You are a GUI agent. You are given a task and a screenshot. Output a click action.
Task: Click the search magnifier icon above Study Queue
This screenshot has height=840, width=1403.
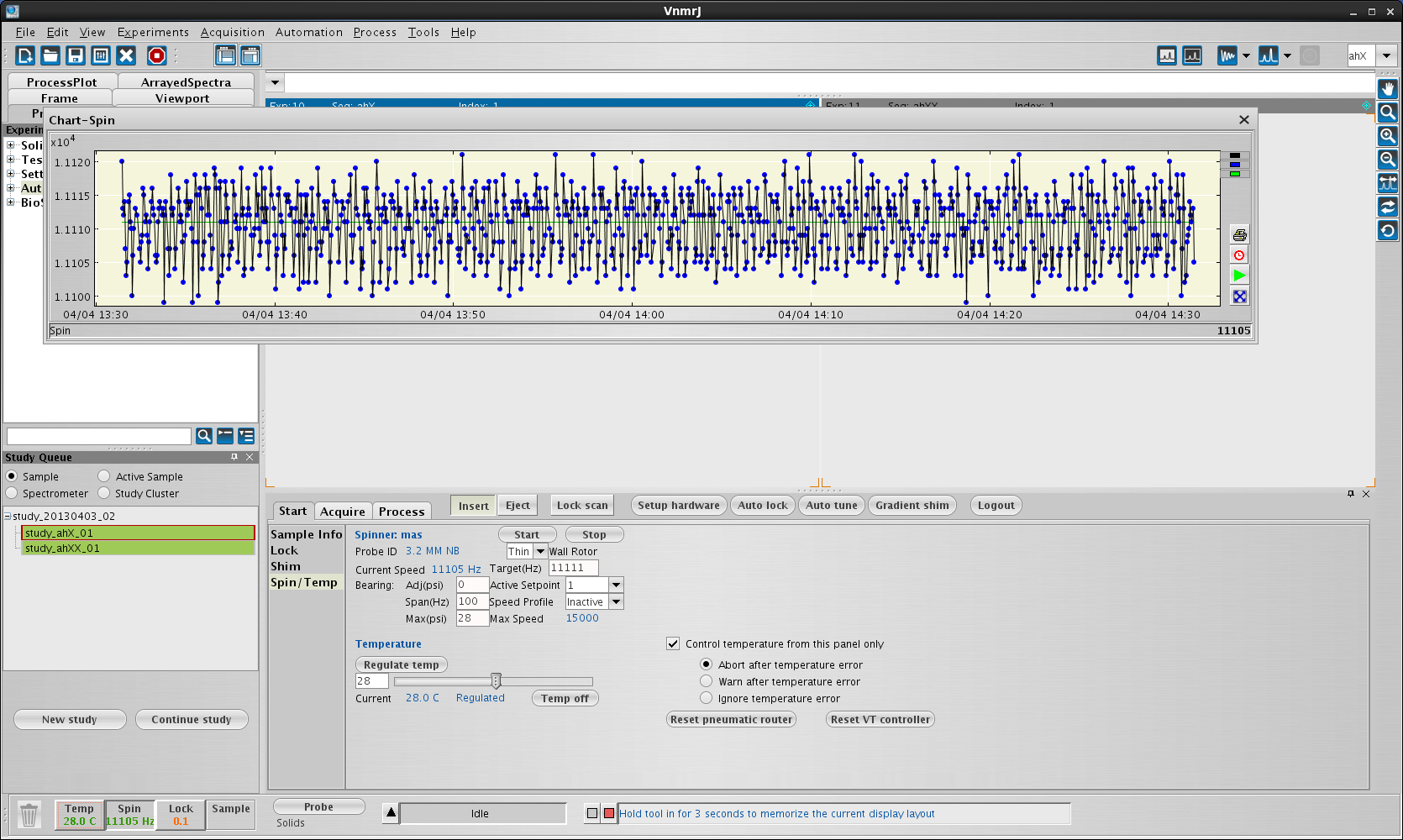(x=203, y=436)
